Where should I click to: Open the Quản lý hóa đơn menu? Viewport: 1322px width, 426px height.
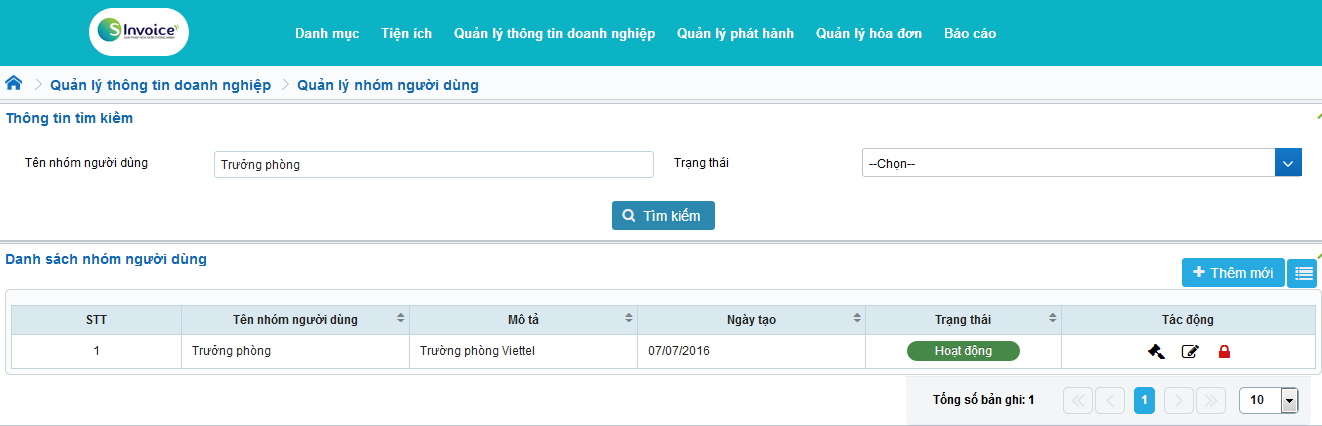[868, 33]
